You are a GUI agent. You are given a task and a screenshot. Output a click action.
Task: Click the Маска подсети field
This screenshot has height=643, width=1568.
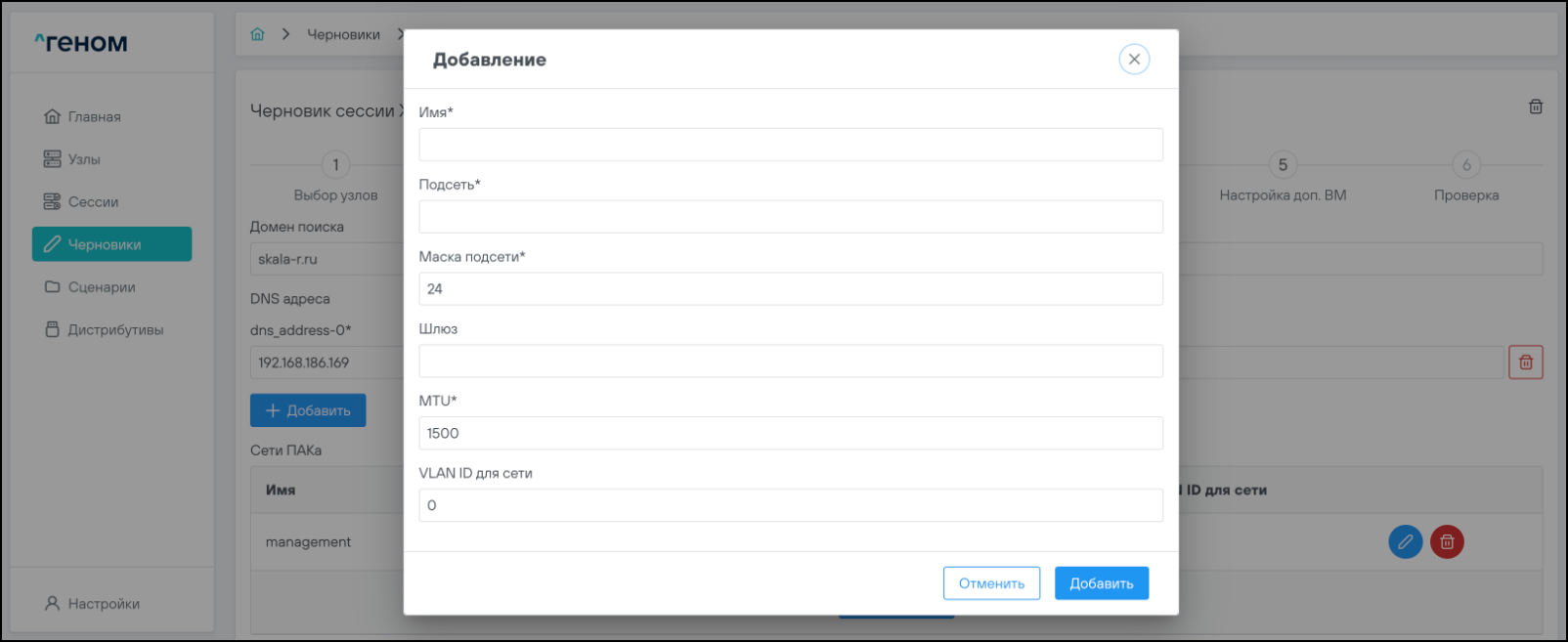[x=790, y=289]
